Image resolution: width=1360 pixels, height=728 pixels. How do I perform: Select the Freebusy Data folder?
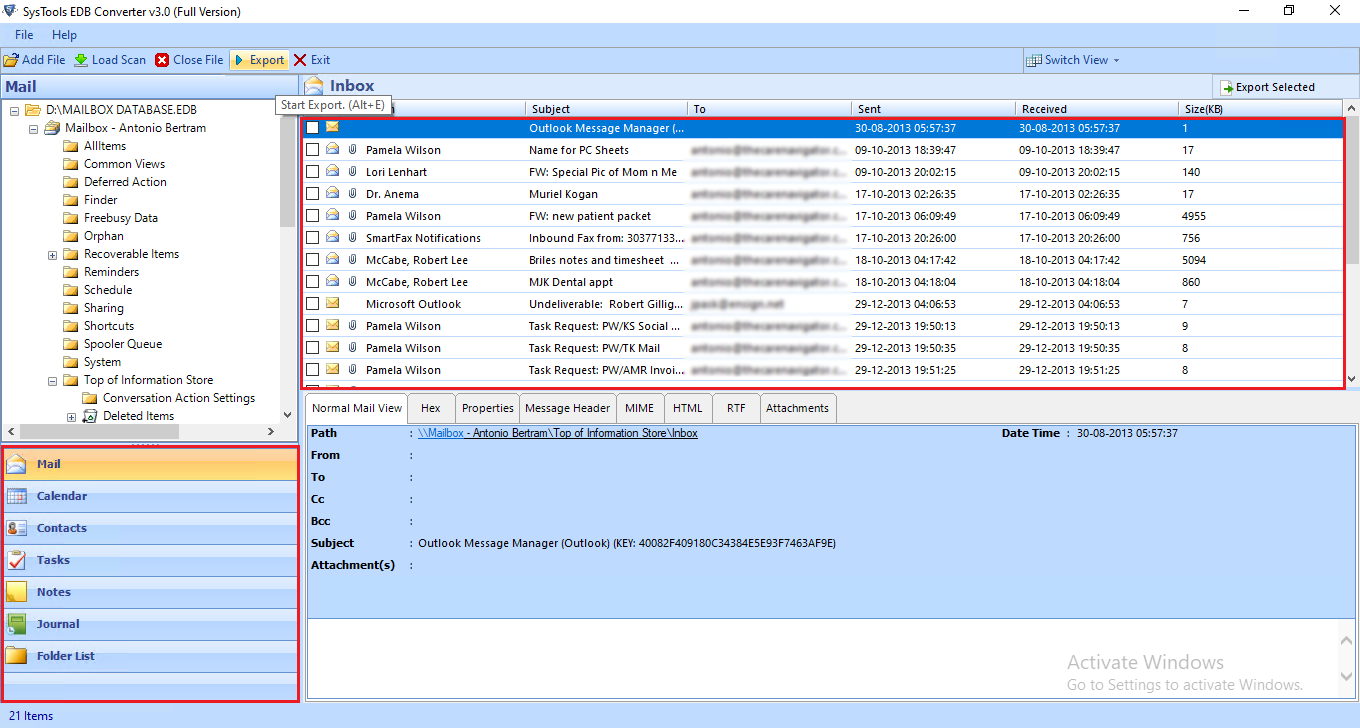111,218
